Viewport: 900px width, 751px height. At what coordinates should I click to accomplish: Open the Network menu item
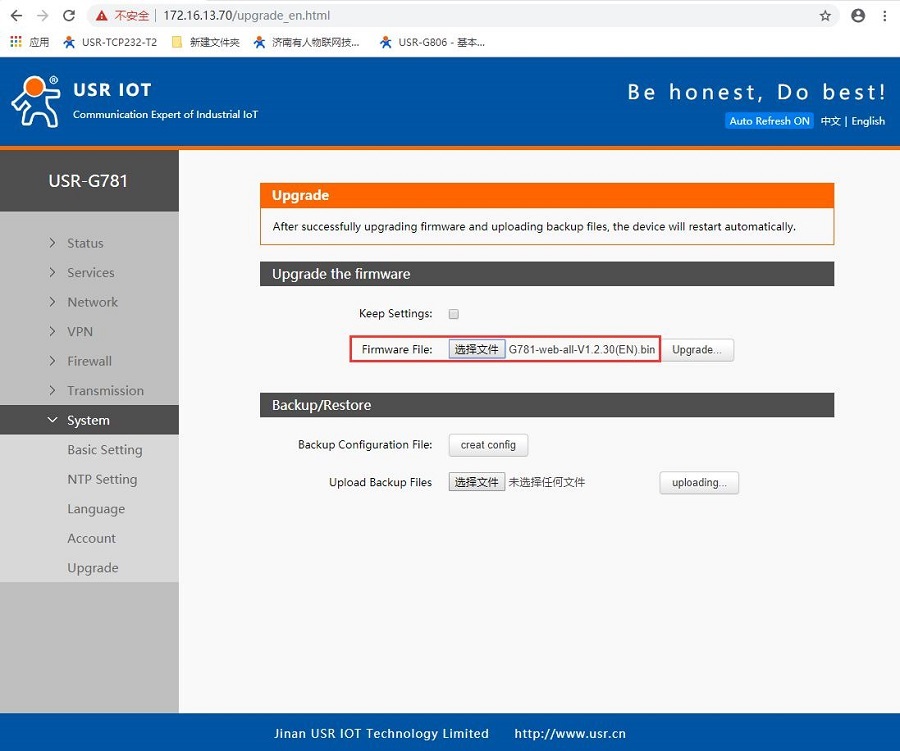(x=92, y=302)
